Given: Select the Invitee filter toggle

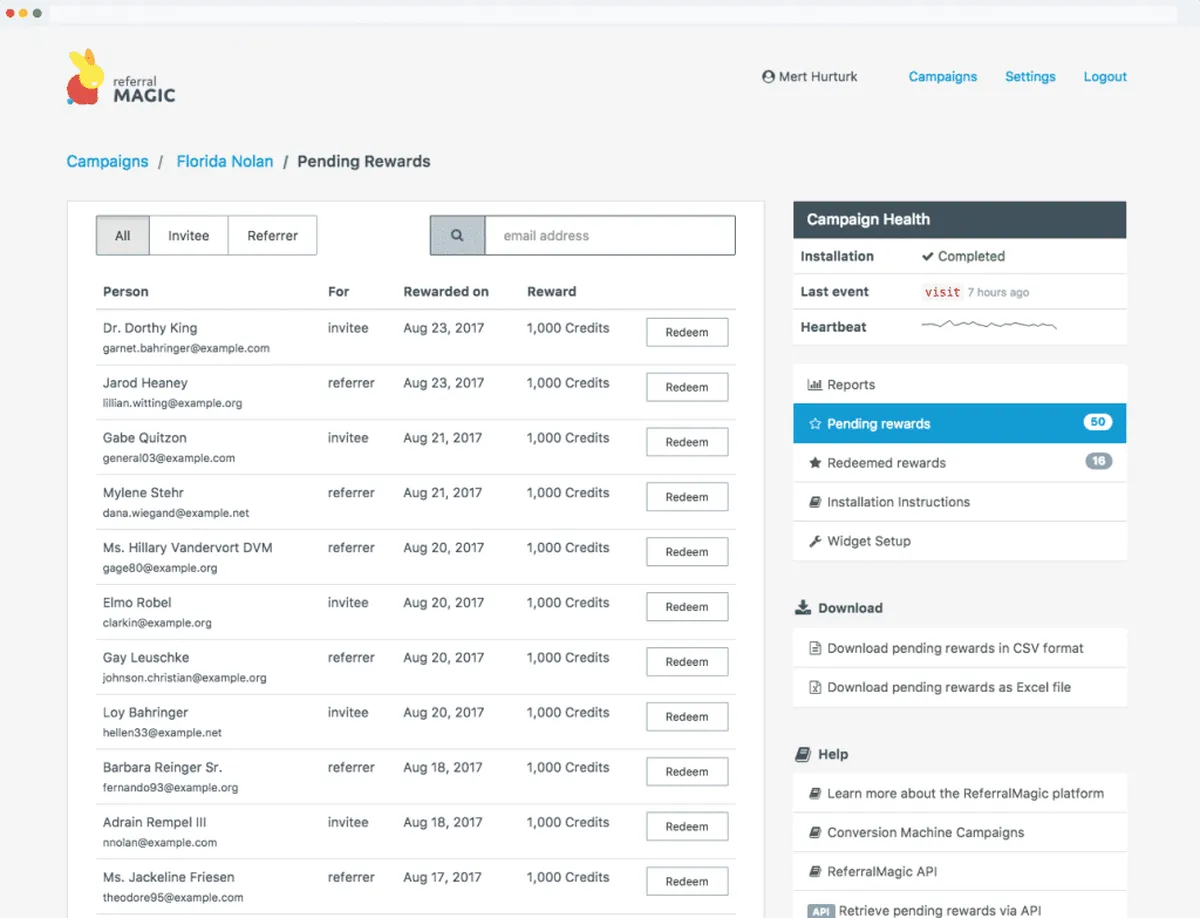Looking at the screenshot, I should coord(189,236).
